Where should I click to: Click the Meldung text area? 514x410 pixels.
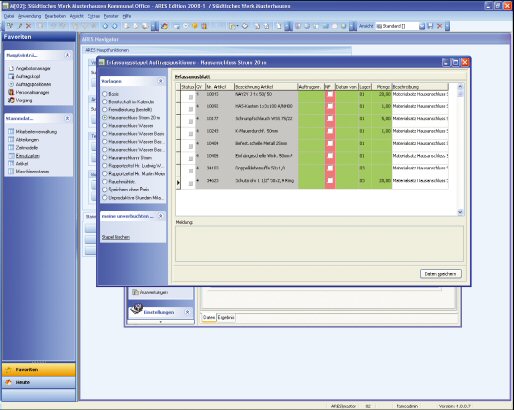319,244
